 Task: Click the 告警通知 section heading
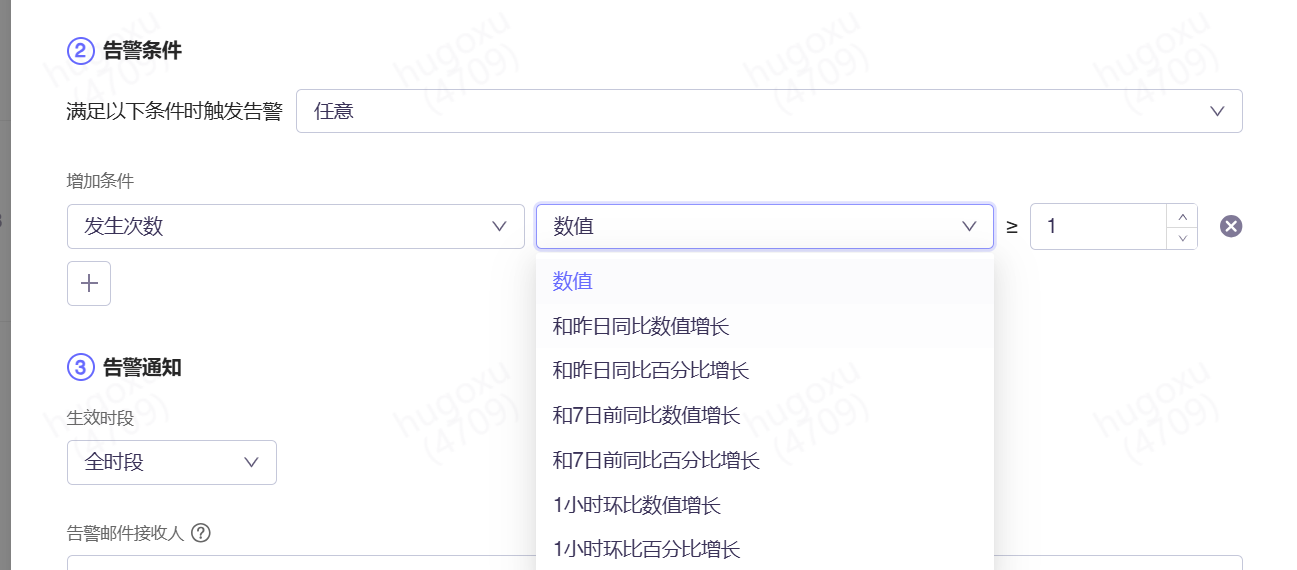(x=142, y=367)
